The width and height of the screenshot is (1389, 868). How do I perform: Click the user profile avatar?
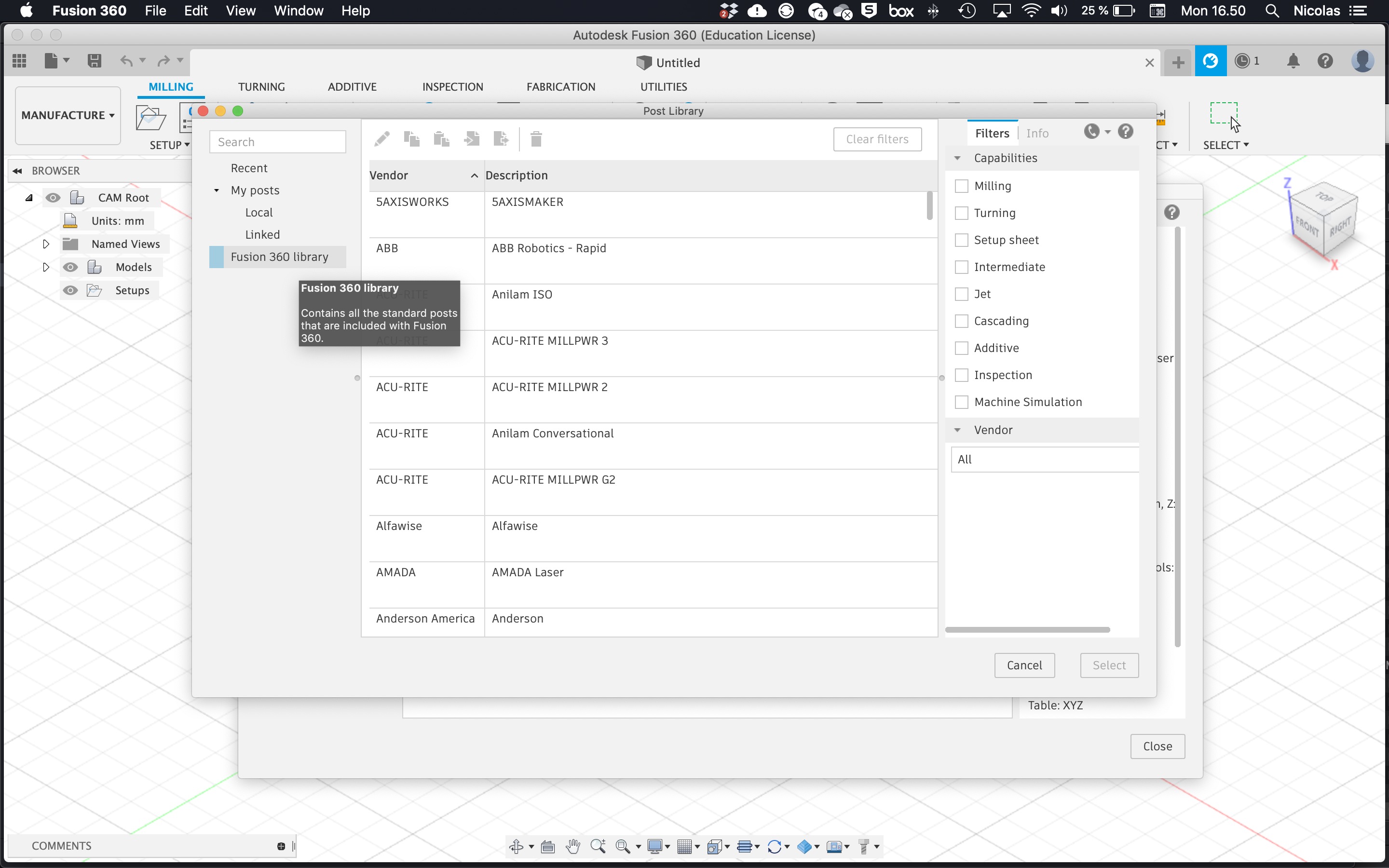point(1362,61)
